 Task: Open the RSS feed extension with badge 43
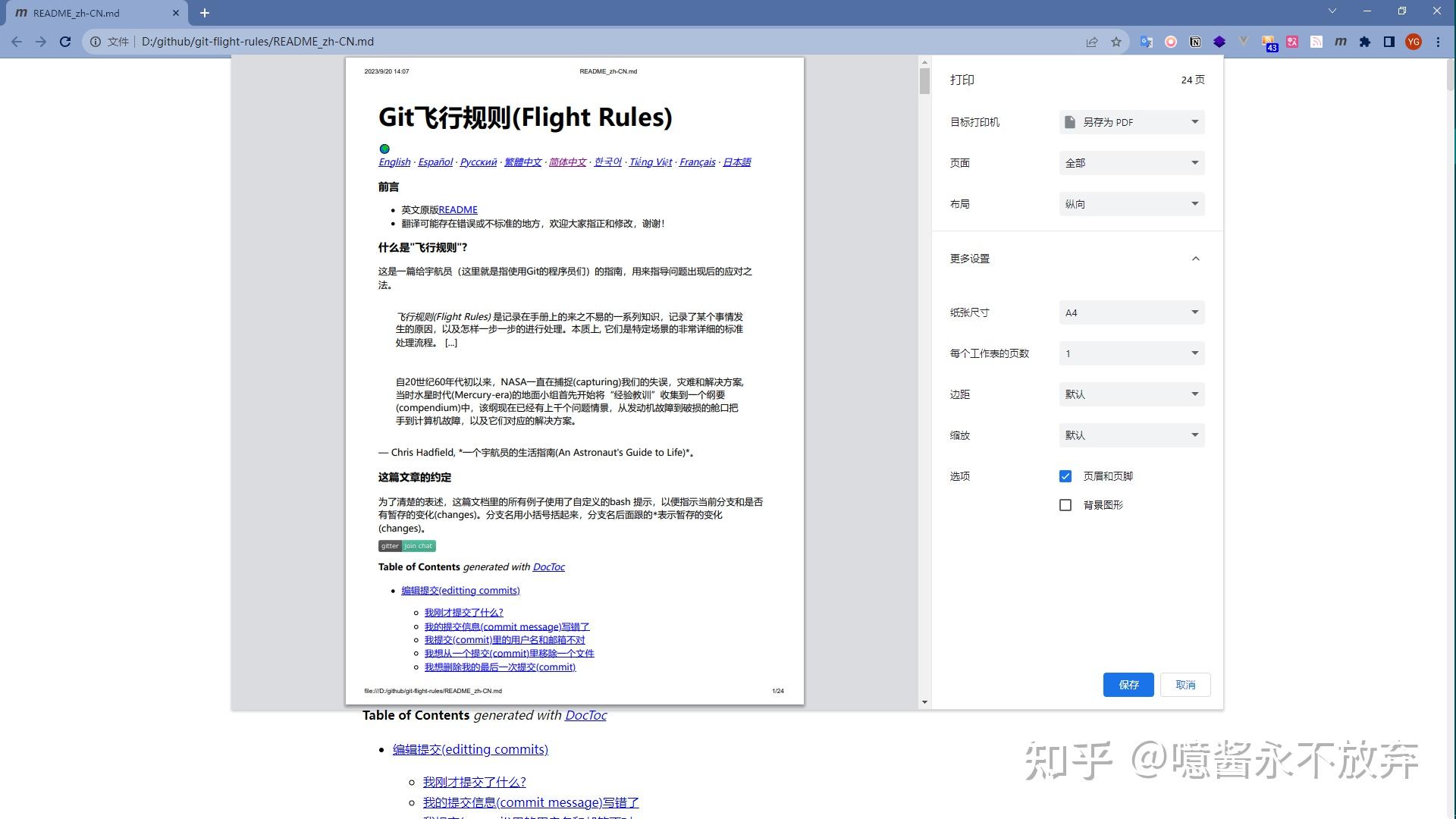coord(1268,42)
